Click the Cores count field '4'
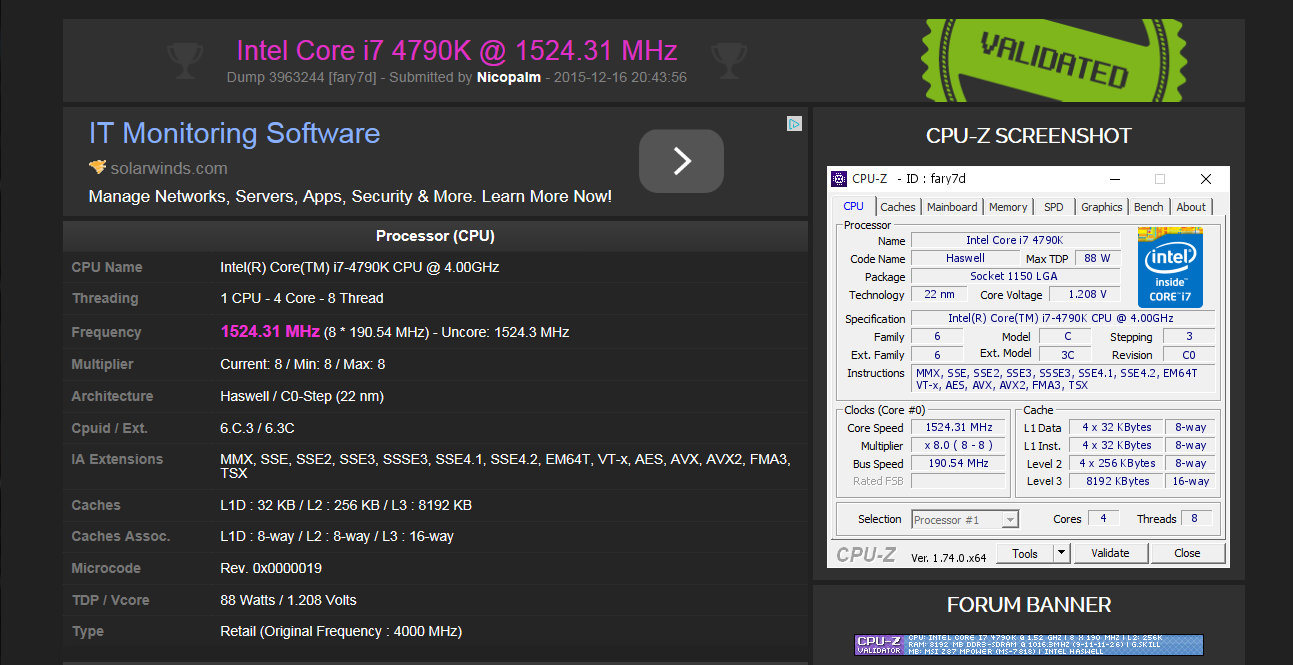1293x665 pixels. tap(1103, 518)
